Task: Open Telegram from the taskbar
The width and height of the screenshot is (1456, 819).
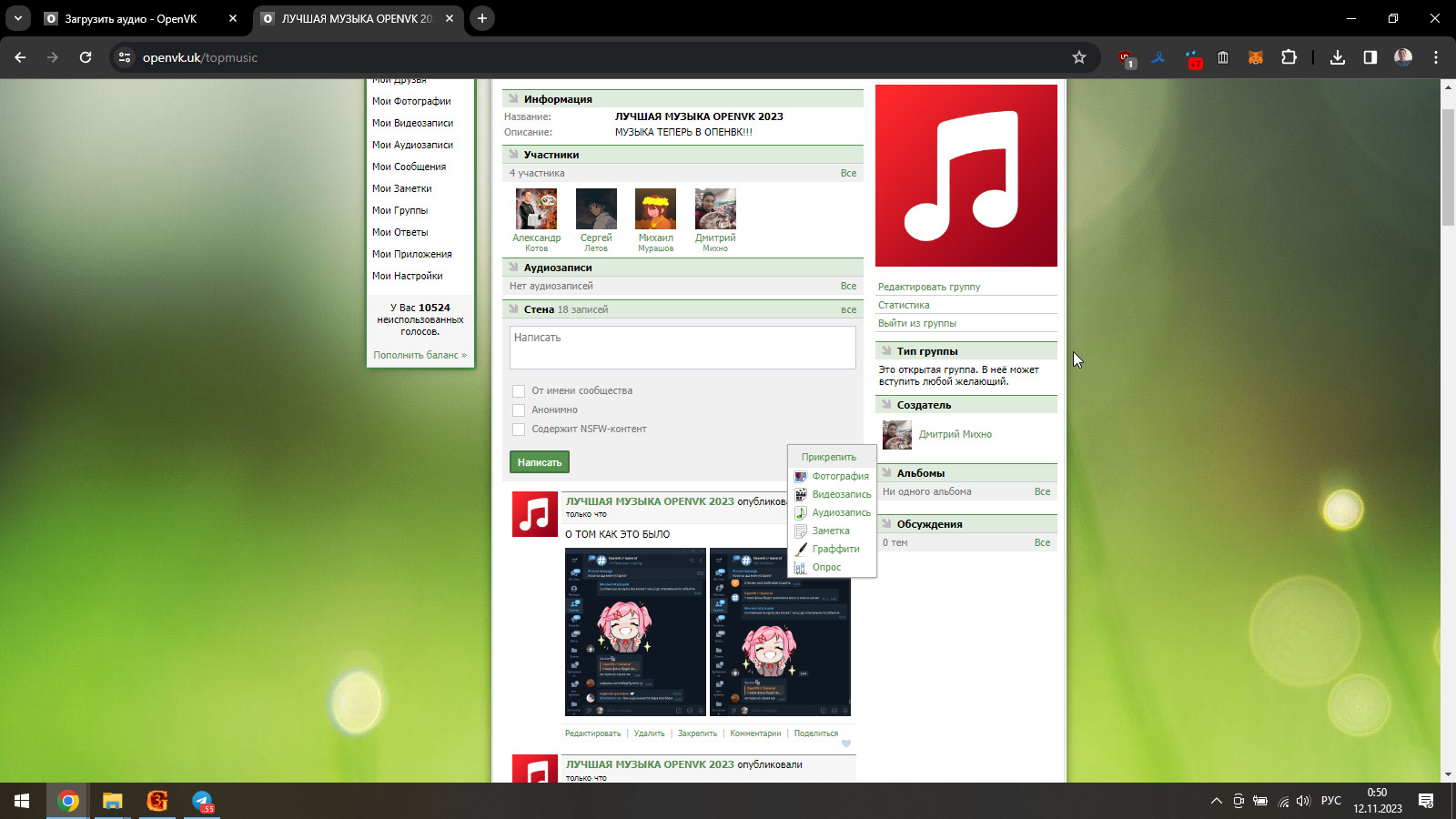Action: [202, 801]
